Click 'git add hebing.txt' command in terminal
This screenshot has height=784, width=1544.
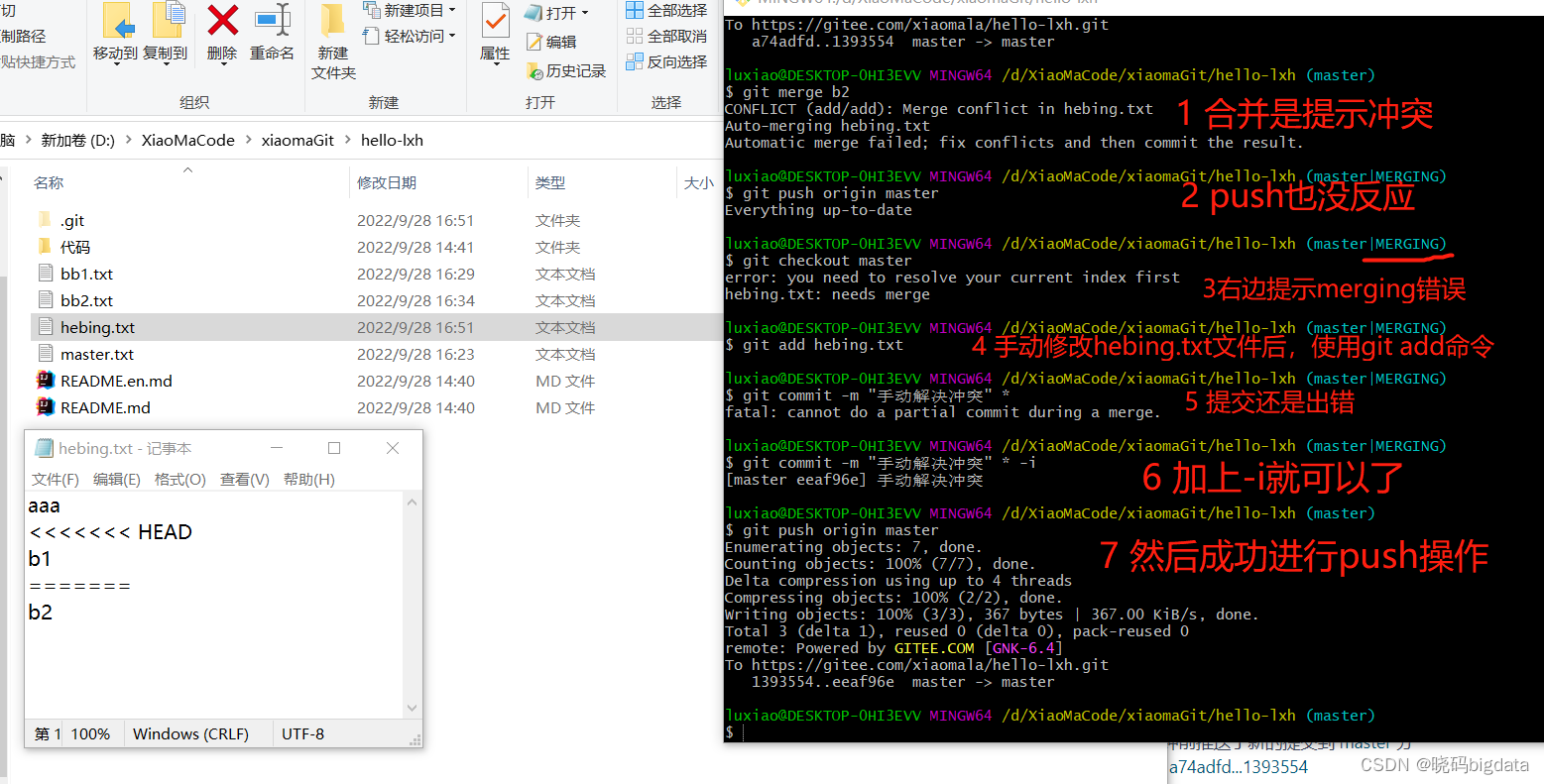click(x=823, y=345)
